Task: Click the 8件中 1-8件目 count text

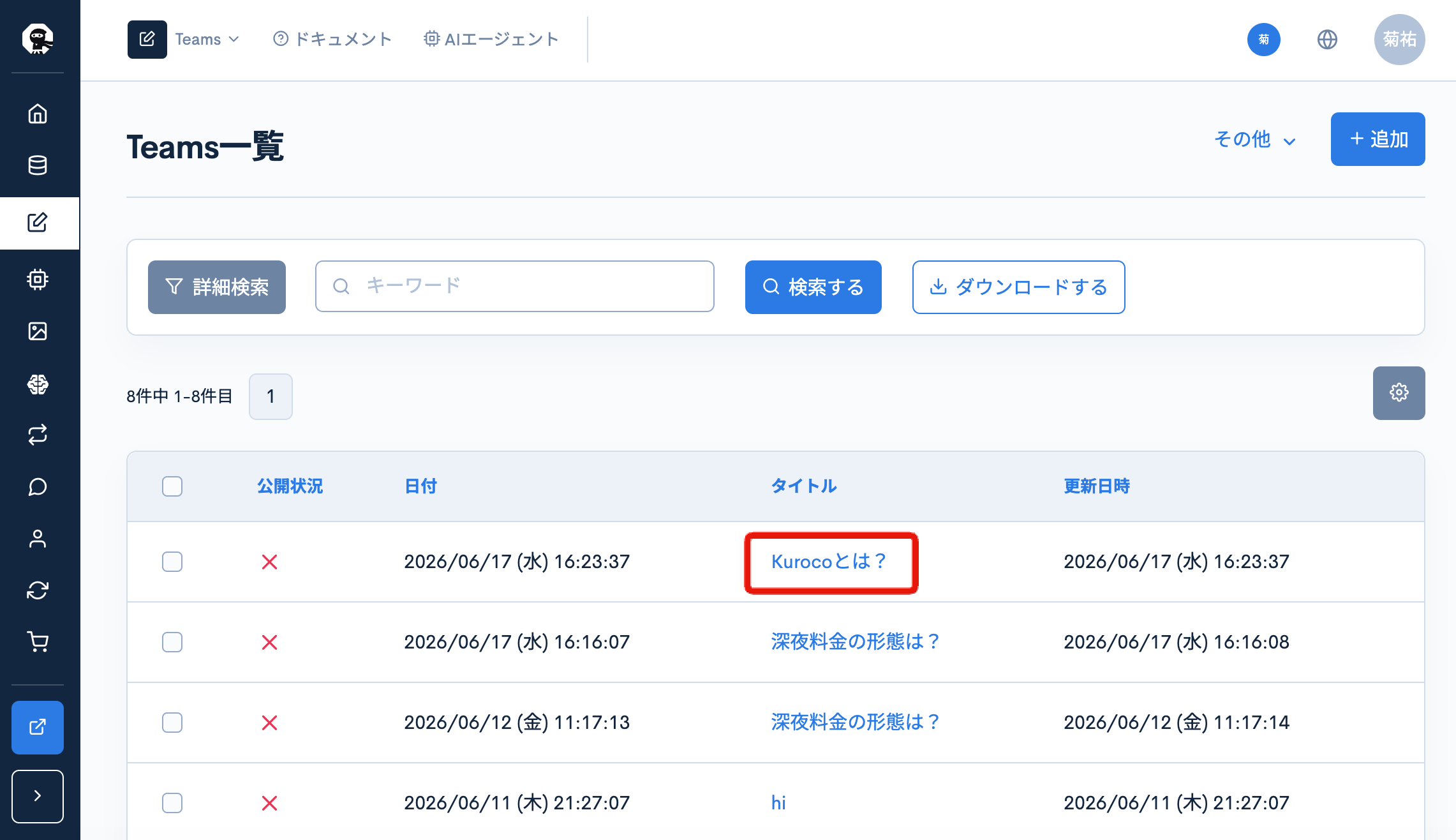Action: [180, 396]
